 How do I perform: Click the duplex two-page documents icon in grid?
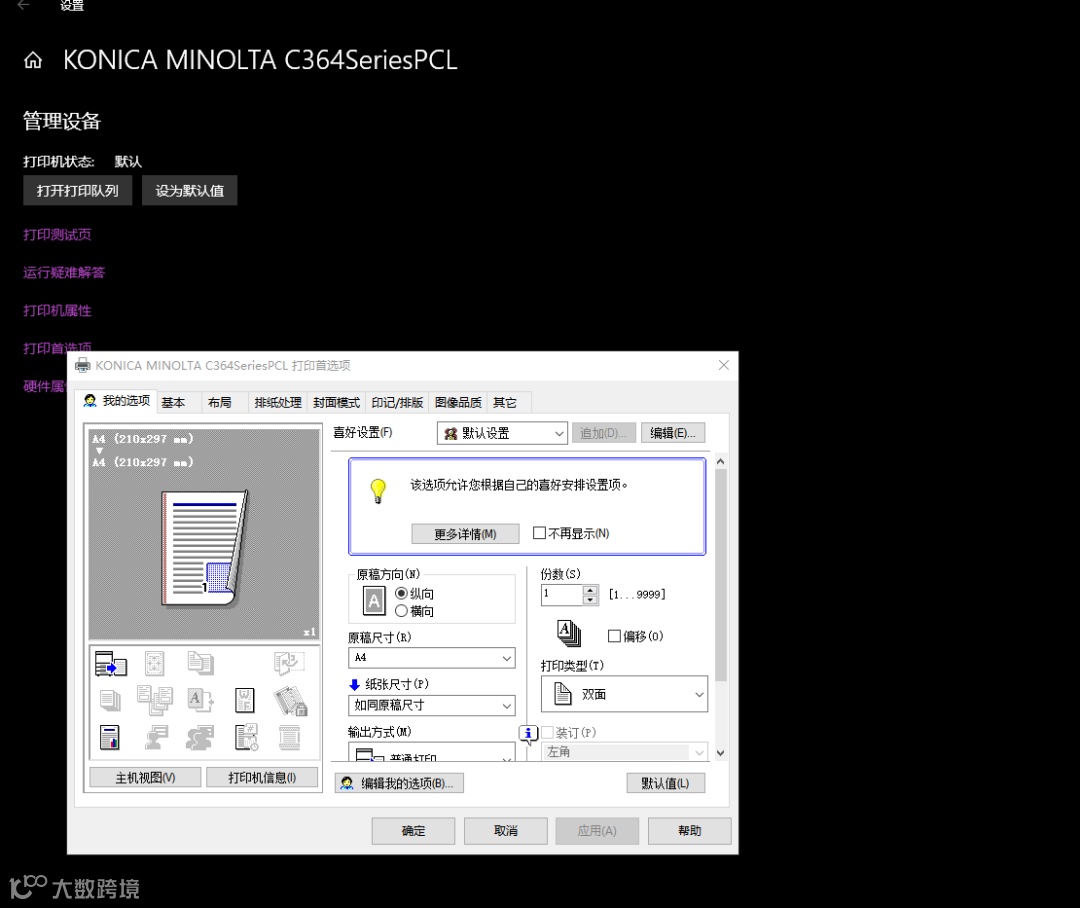pos(200,663)
